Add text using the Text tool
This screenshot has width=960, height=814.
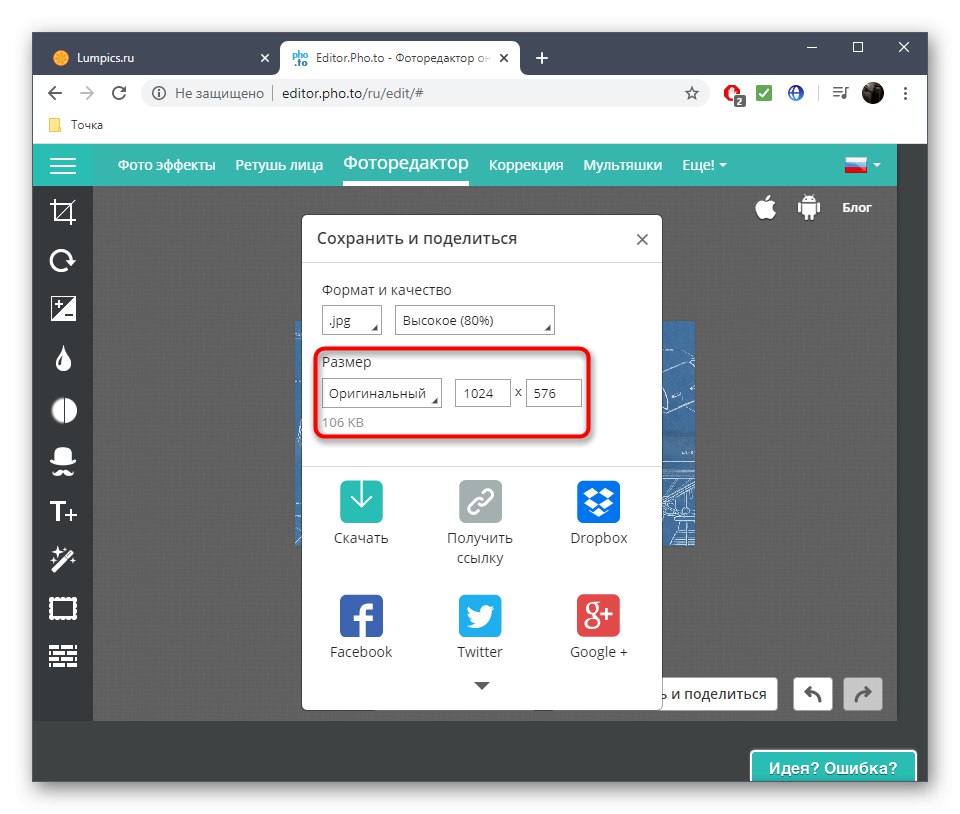[62, 510]
